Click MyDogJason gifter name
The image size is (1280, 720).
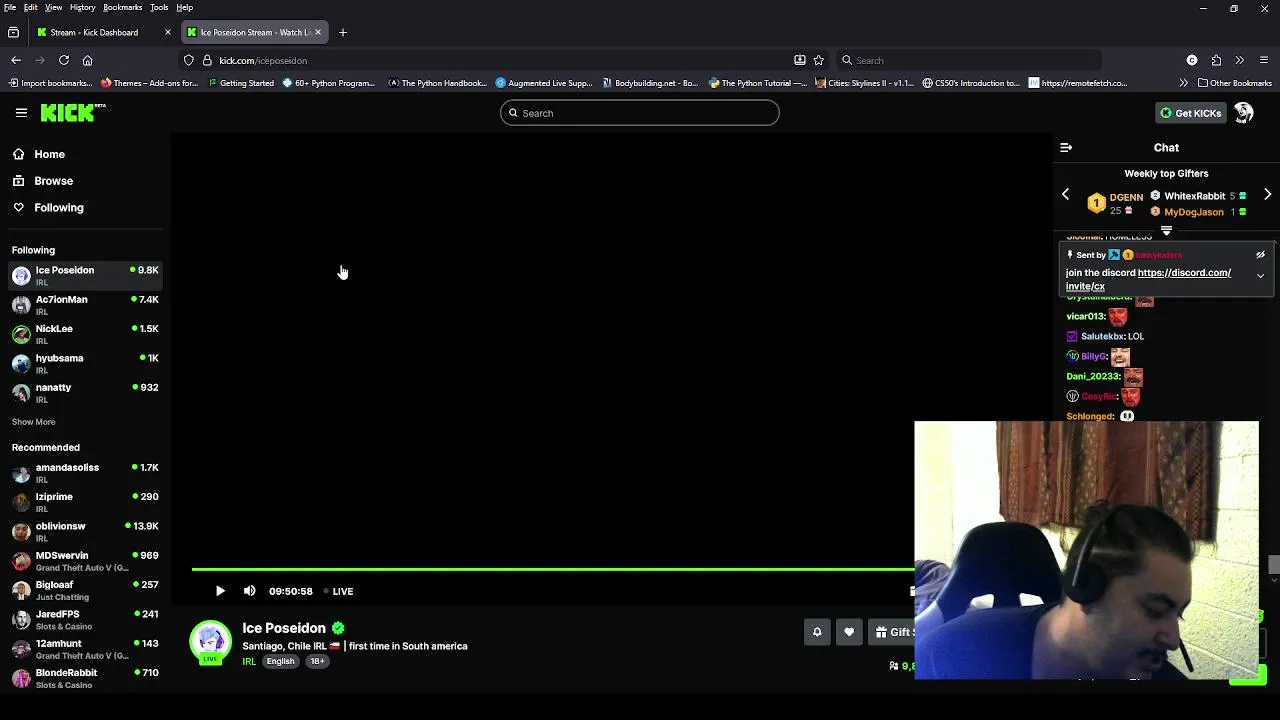[x=1194, y=212]
